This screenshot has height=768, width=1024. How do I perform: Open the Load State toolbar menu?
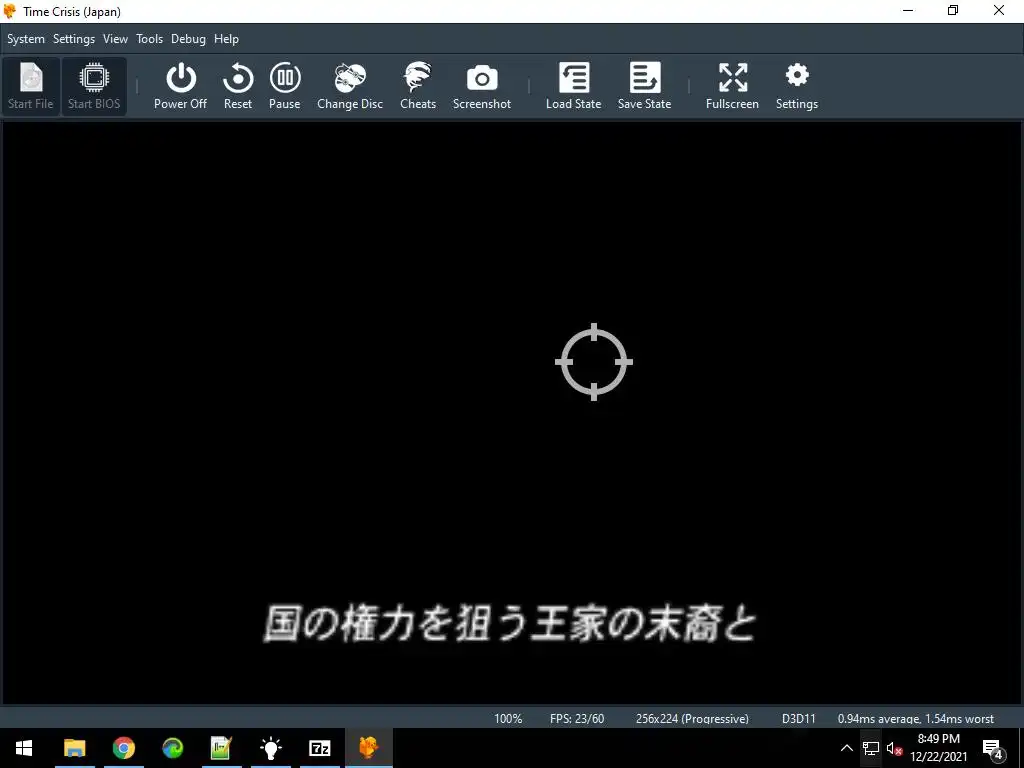point(573,86)
